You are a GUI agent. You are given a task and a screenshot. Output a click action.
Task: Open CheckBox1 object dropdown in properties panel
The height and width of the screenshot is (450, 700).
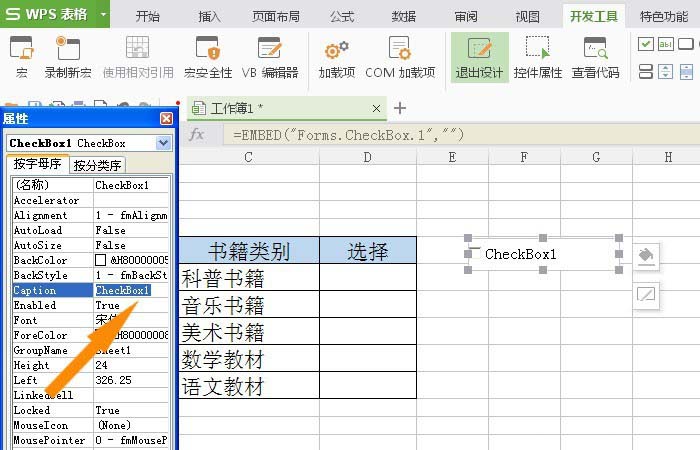pyautogui.click(x=163, y=143)
